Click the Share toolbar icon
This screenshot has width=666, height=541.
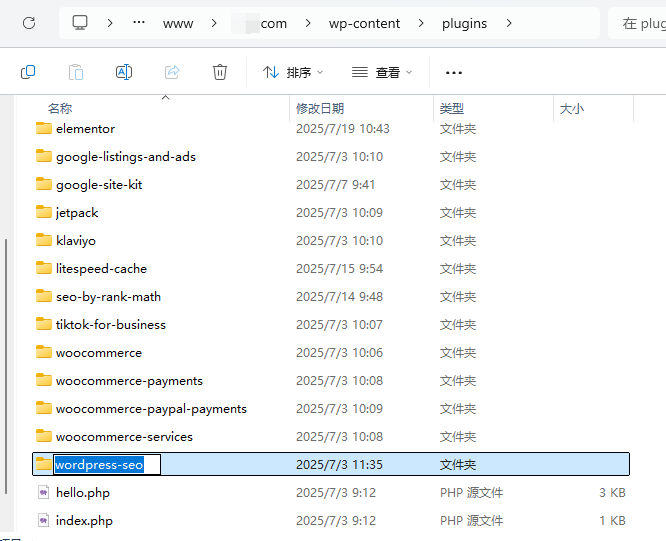(x=172, y=72)
